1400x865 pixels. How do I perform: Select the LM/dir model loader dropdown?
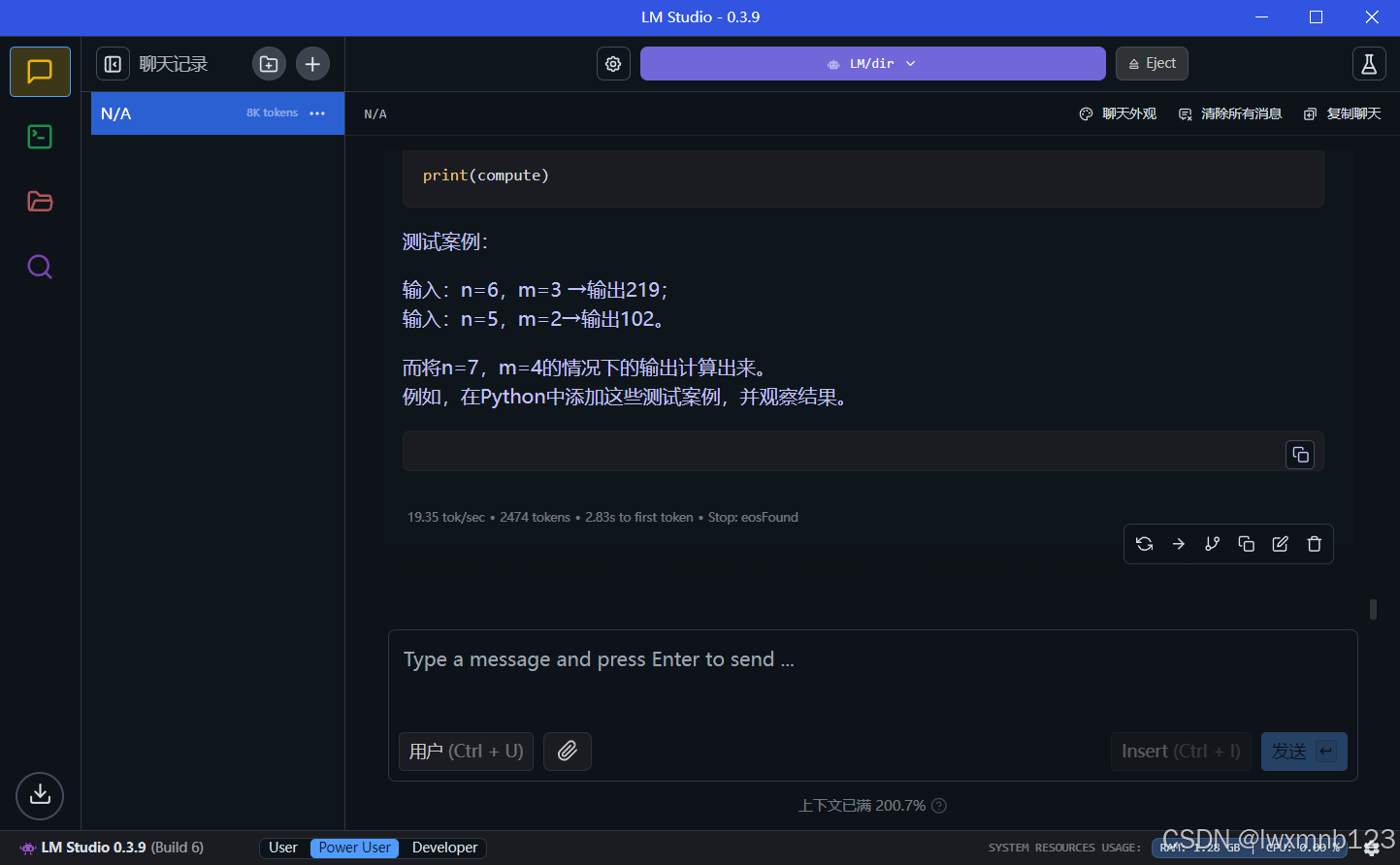tap(872, 64)
